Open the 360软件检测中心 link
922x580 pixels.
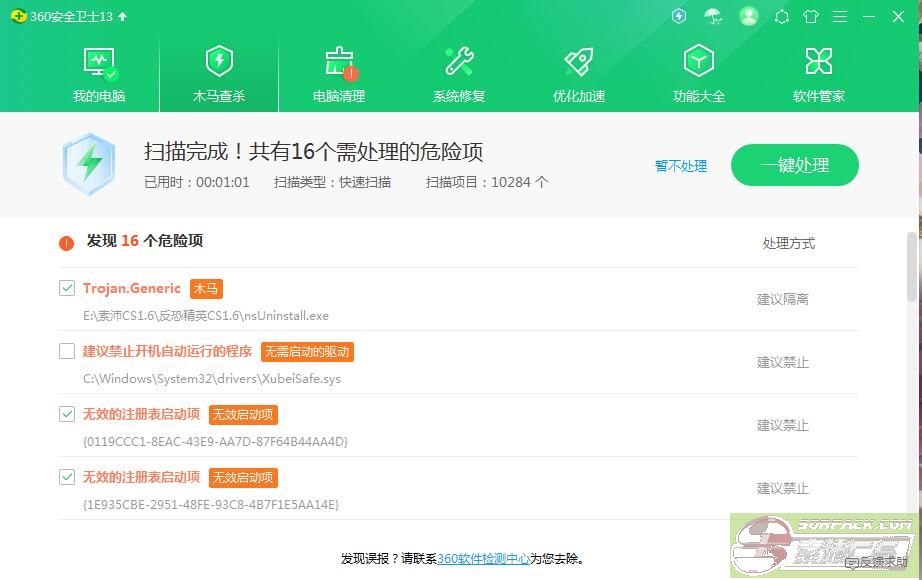coord(483,559)
